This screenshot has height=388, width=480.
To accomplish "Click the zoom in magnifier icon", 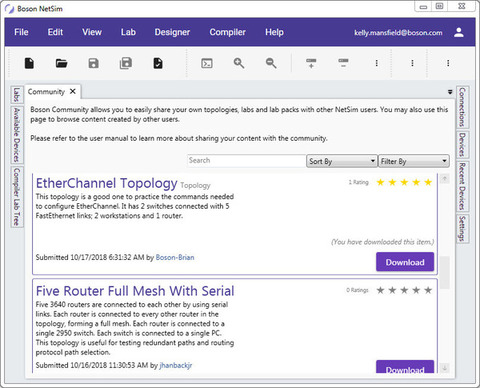I will tap(239, 63).
